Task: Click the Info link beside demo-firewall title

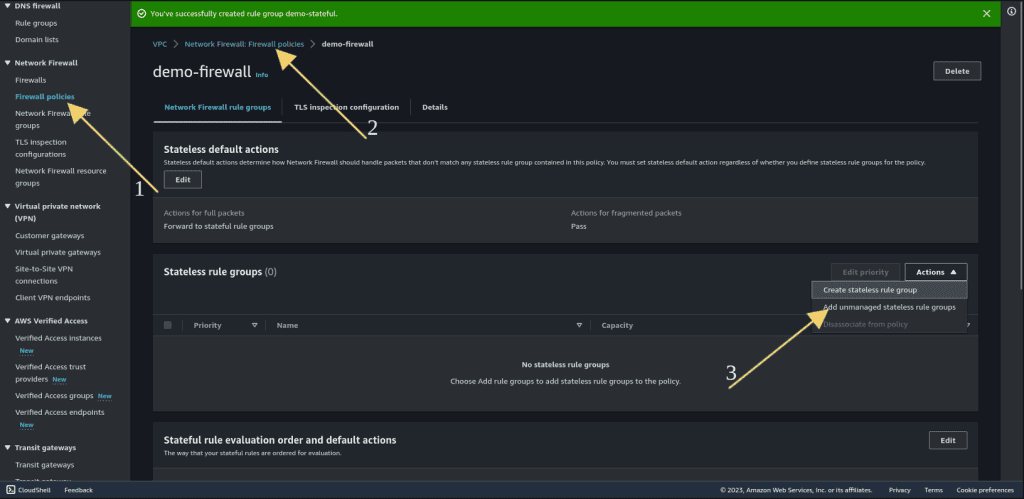Action: (261, 75)
